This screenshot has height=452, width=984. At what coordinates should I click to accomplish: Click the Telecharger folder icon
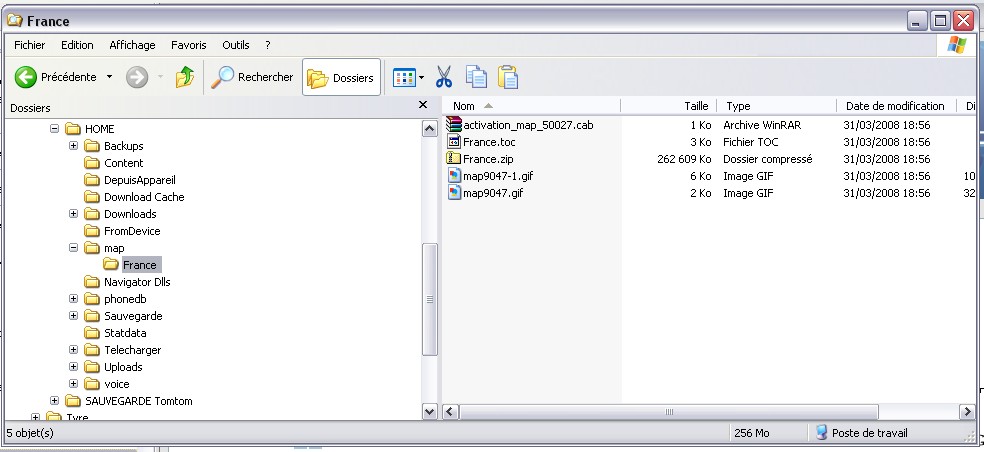92,350
